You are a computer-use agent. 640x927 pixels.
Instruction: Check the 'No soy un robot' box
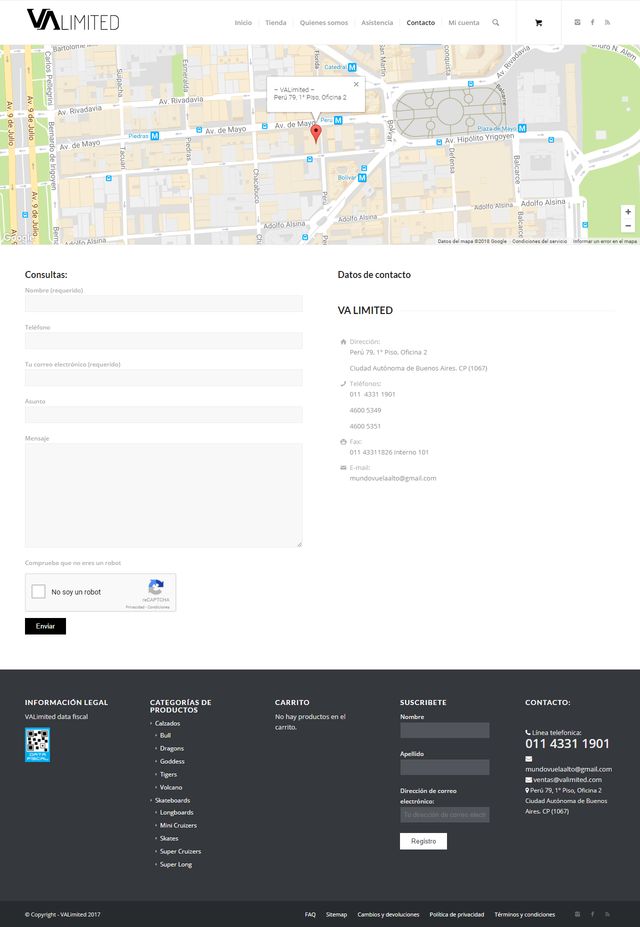click(x=38, y=591)
